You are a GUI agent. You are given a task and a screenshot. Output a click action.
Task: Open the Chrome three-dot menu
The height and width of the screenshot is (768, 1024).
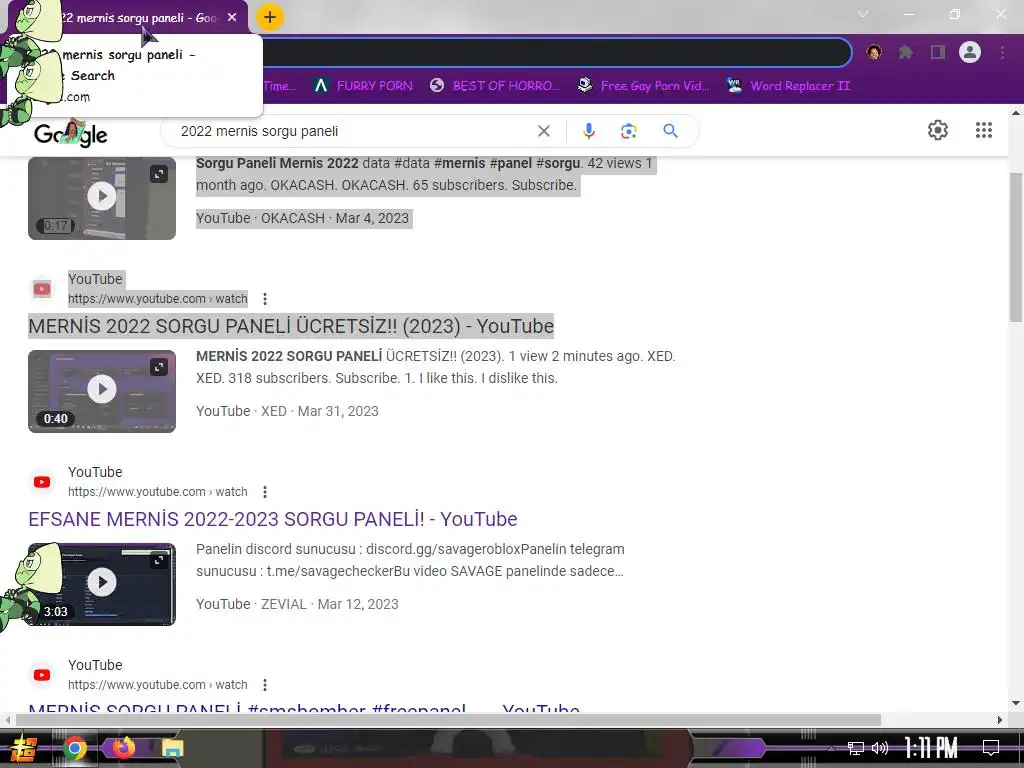point(1002,52)
